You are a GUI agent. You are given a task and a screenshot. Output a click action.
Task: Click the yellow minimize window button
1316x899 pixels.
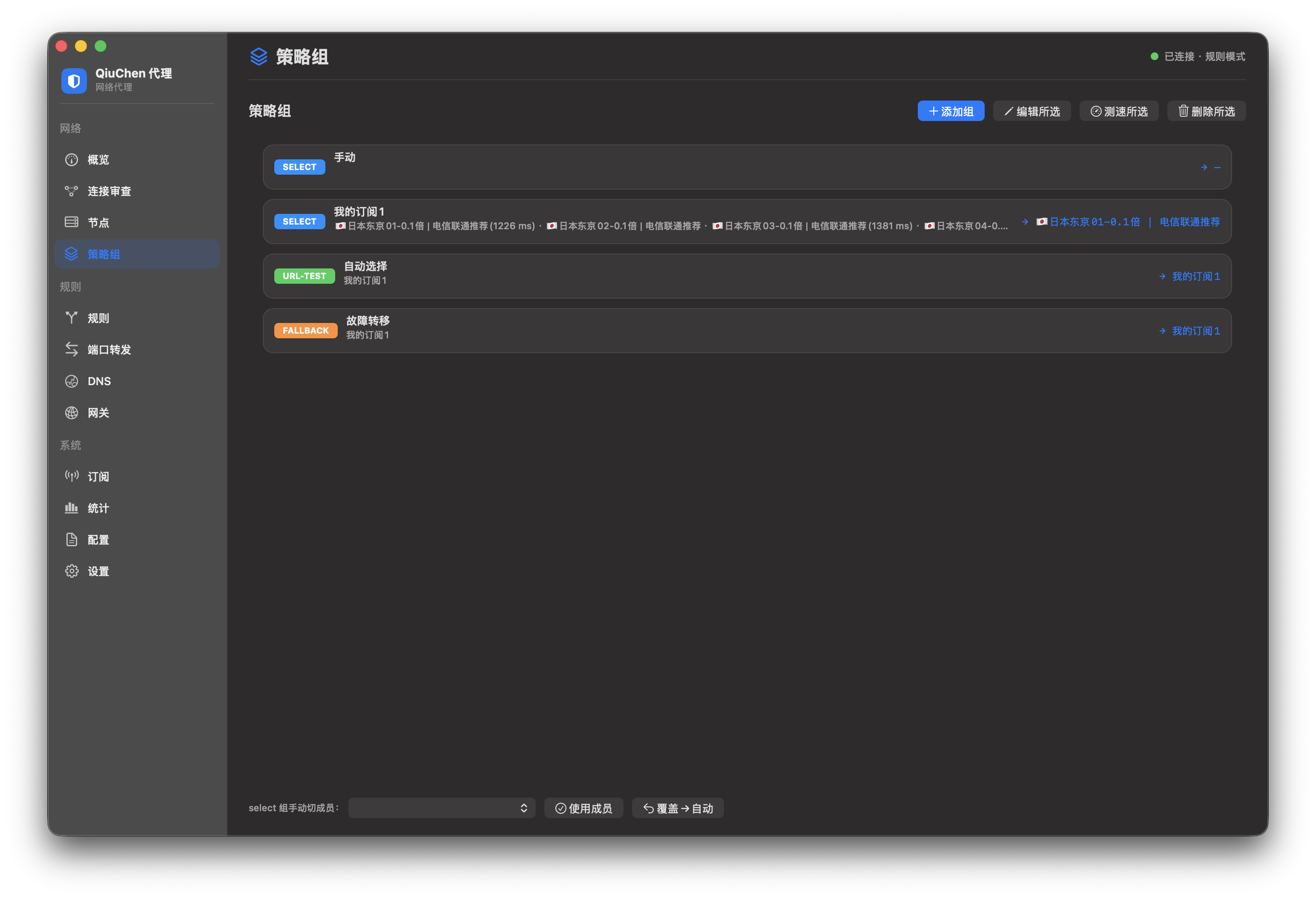pyautogui.click(x=81, y=46)
